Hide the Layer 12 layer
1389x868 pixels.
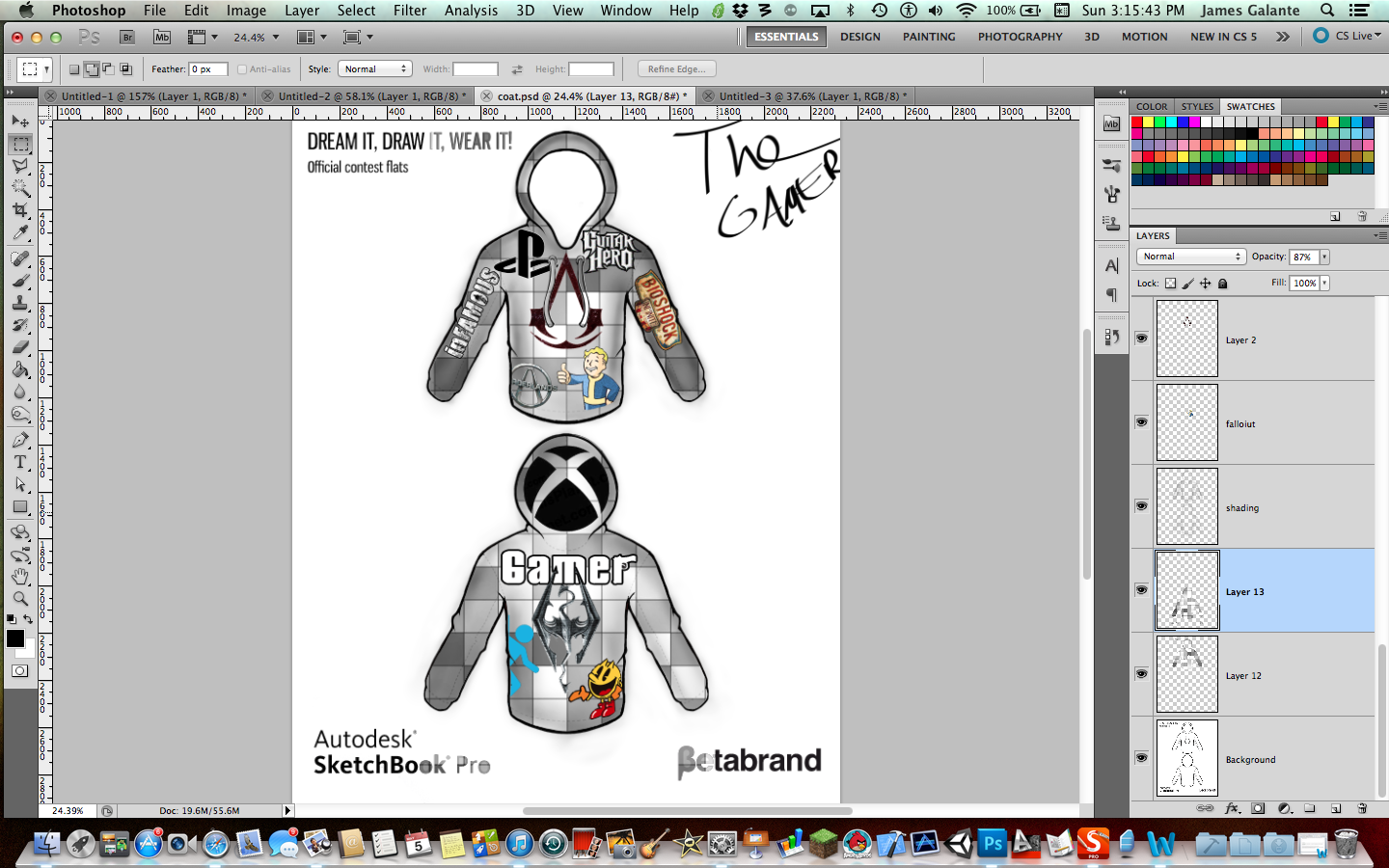pyautogui.click(x=1141, y=674)
